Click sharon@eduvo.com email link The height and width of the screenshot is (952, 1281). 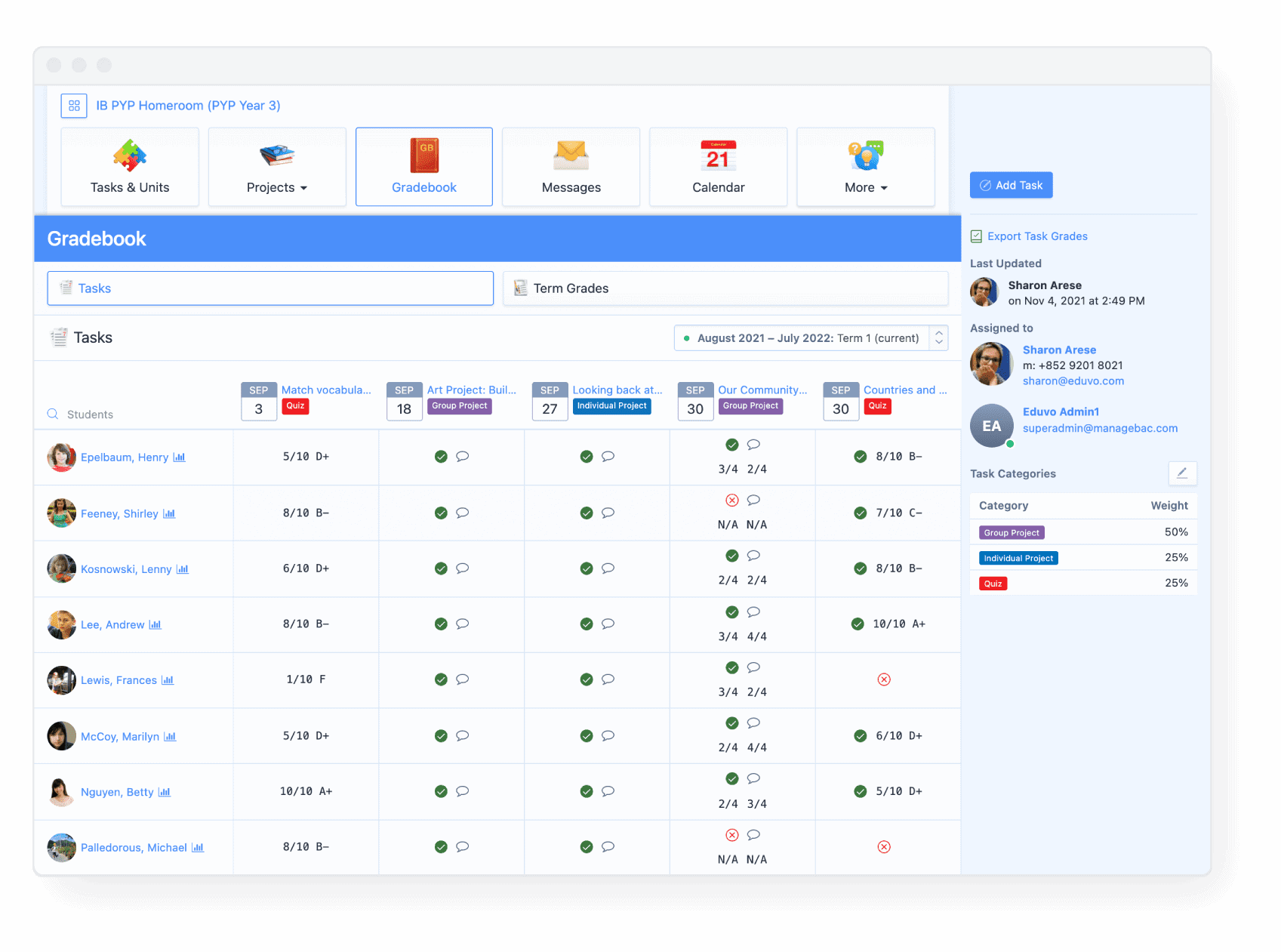(1073, 381)
